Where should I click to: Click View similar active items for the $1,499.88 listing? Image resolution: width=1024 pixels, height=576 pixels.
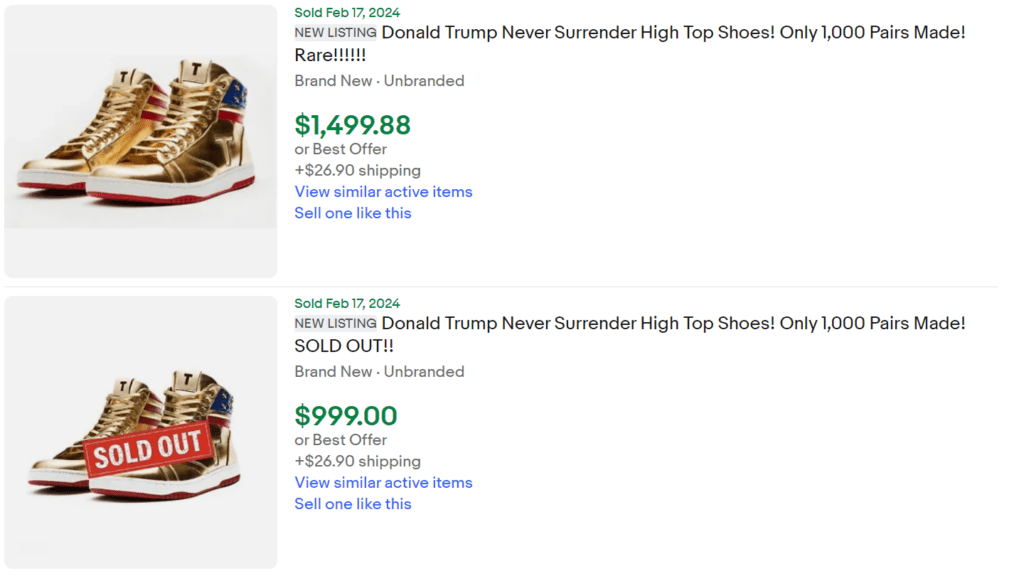pyautogui.click(x=383, y=191)
